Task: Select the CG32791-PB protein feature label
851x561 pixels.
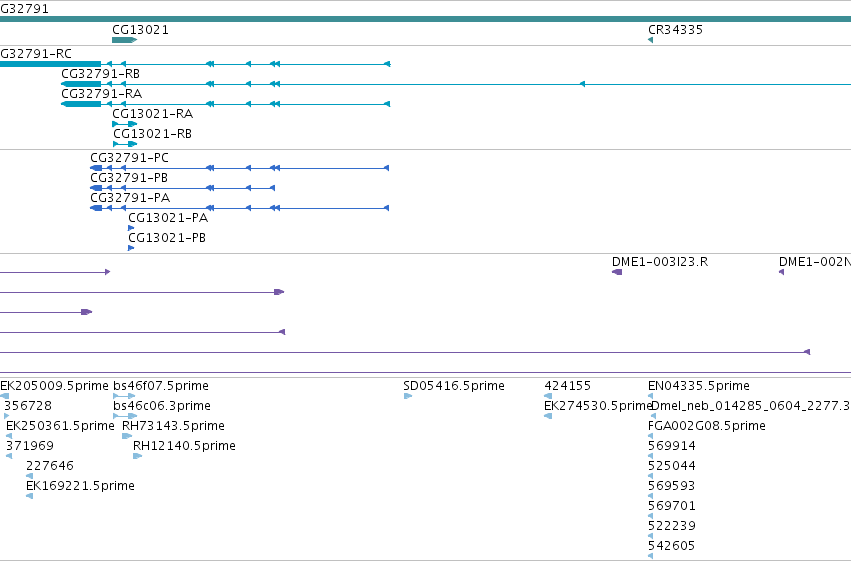Action: point(129,178)
